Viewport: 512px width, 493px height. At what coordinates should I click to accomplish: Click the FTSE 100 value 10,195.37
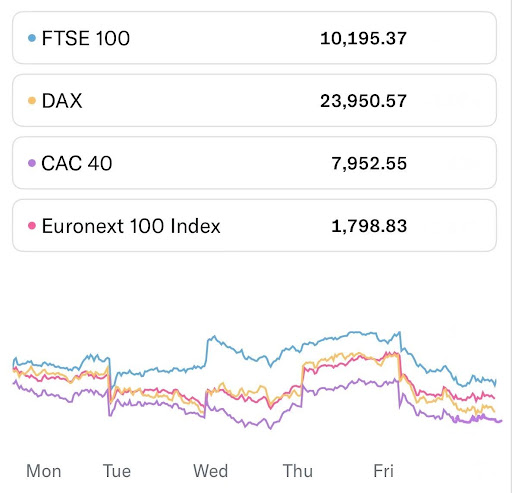pyautogui.click(x=363, y=38)
